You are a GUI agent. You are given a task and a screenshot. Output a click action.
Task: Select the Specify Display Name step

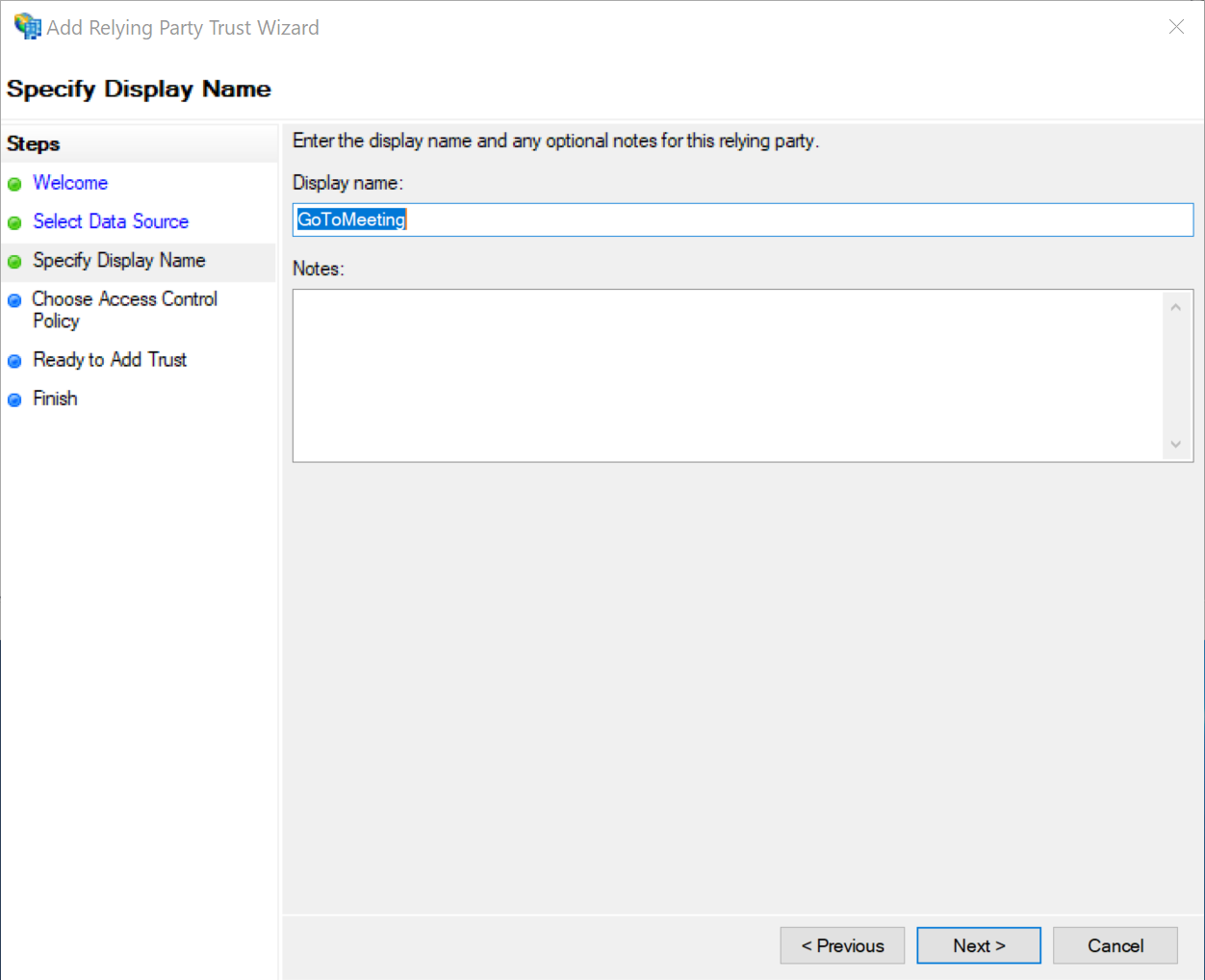pos(119,261)
